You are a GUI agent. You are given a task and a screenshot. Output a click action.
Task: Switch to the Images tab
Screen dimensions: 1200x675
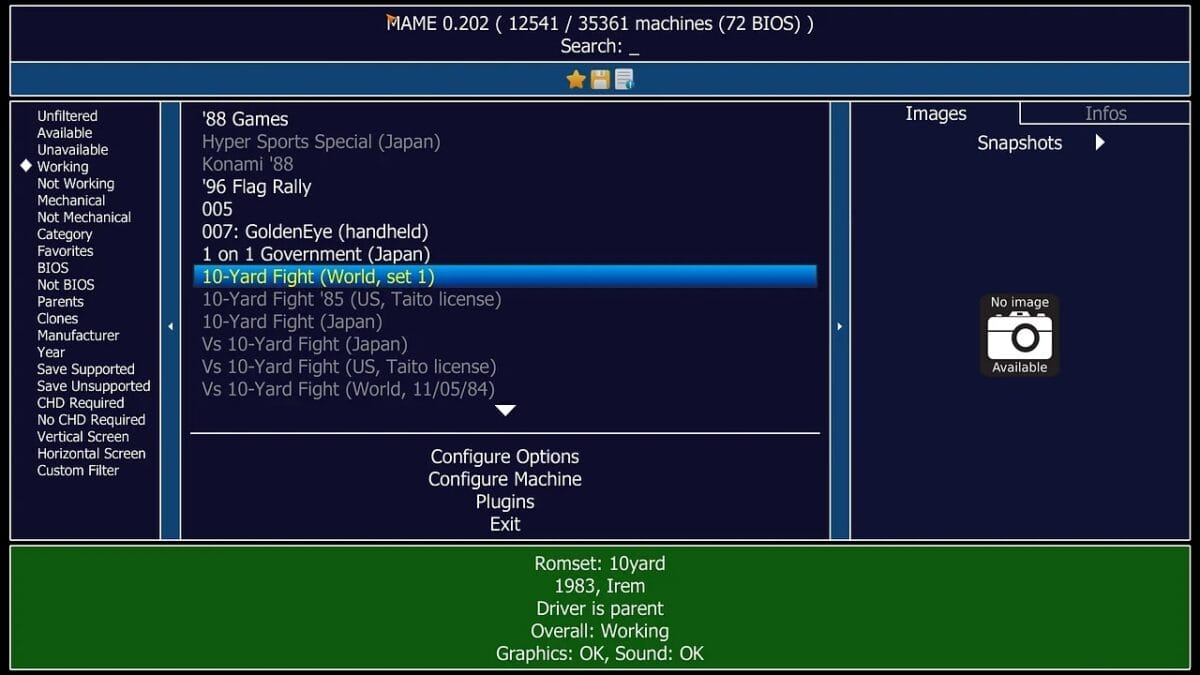click(x=936, y=114)
